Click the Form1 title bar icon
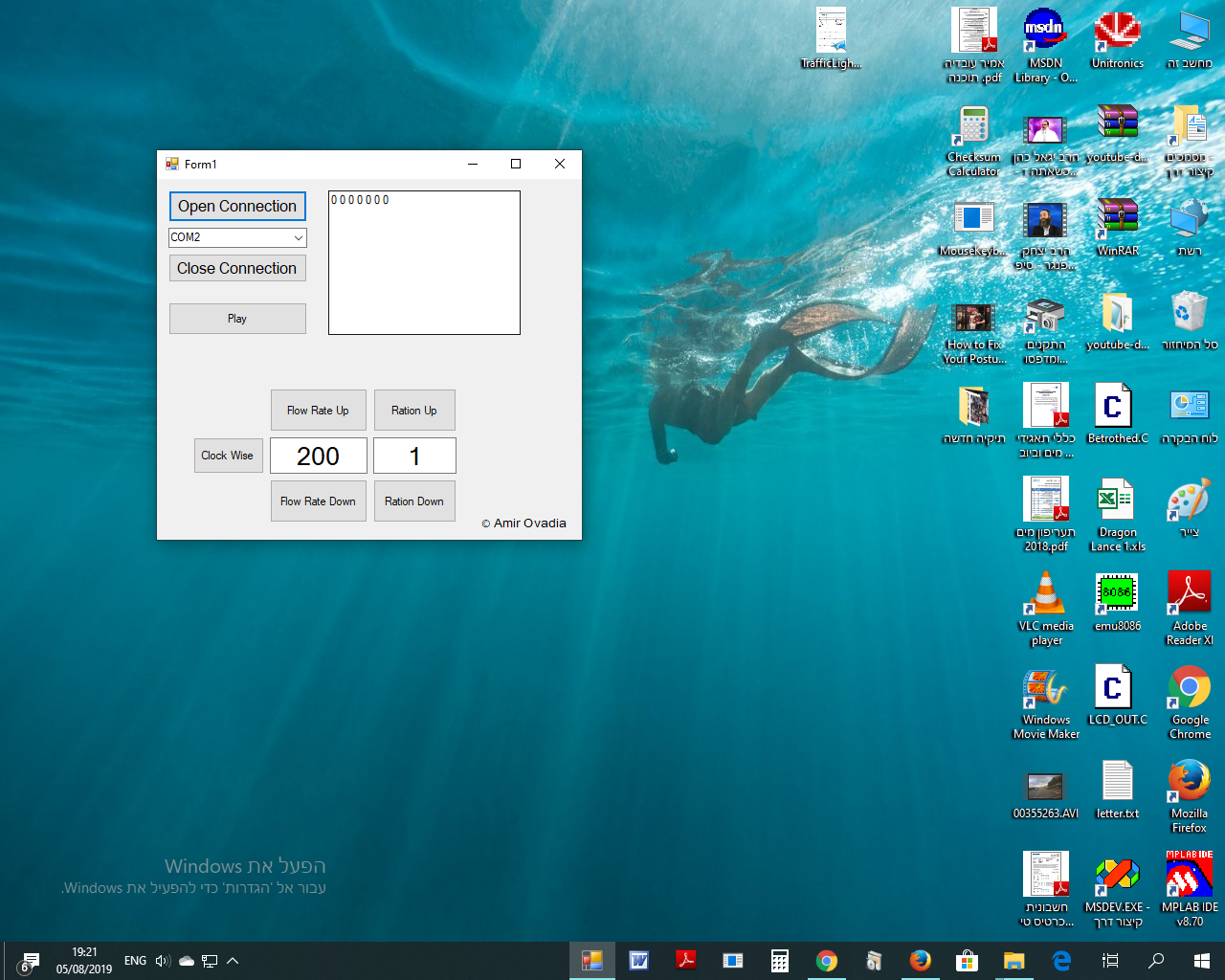Screen dimensions: 1225x980 click(172, 164)
